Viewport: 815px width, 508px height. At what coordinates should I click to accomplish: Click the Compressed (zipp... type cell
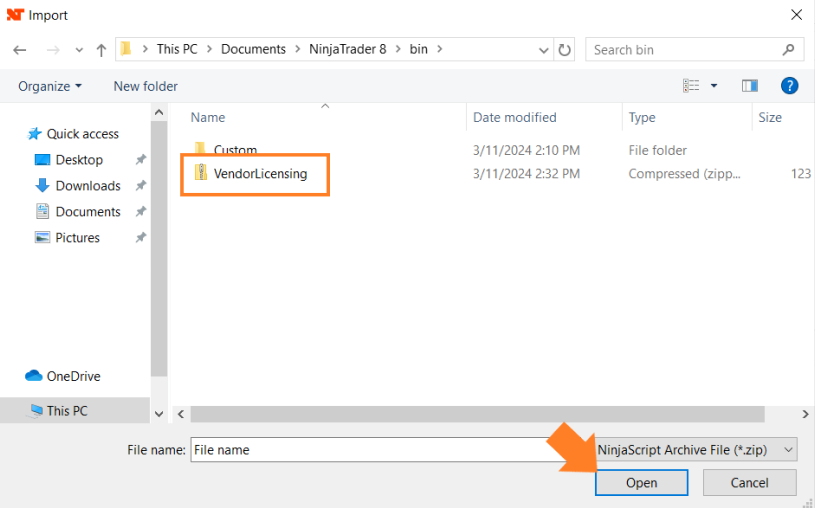tap(684, 174)
